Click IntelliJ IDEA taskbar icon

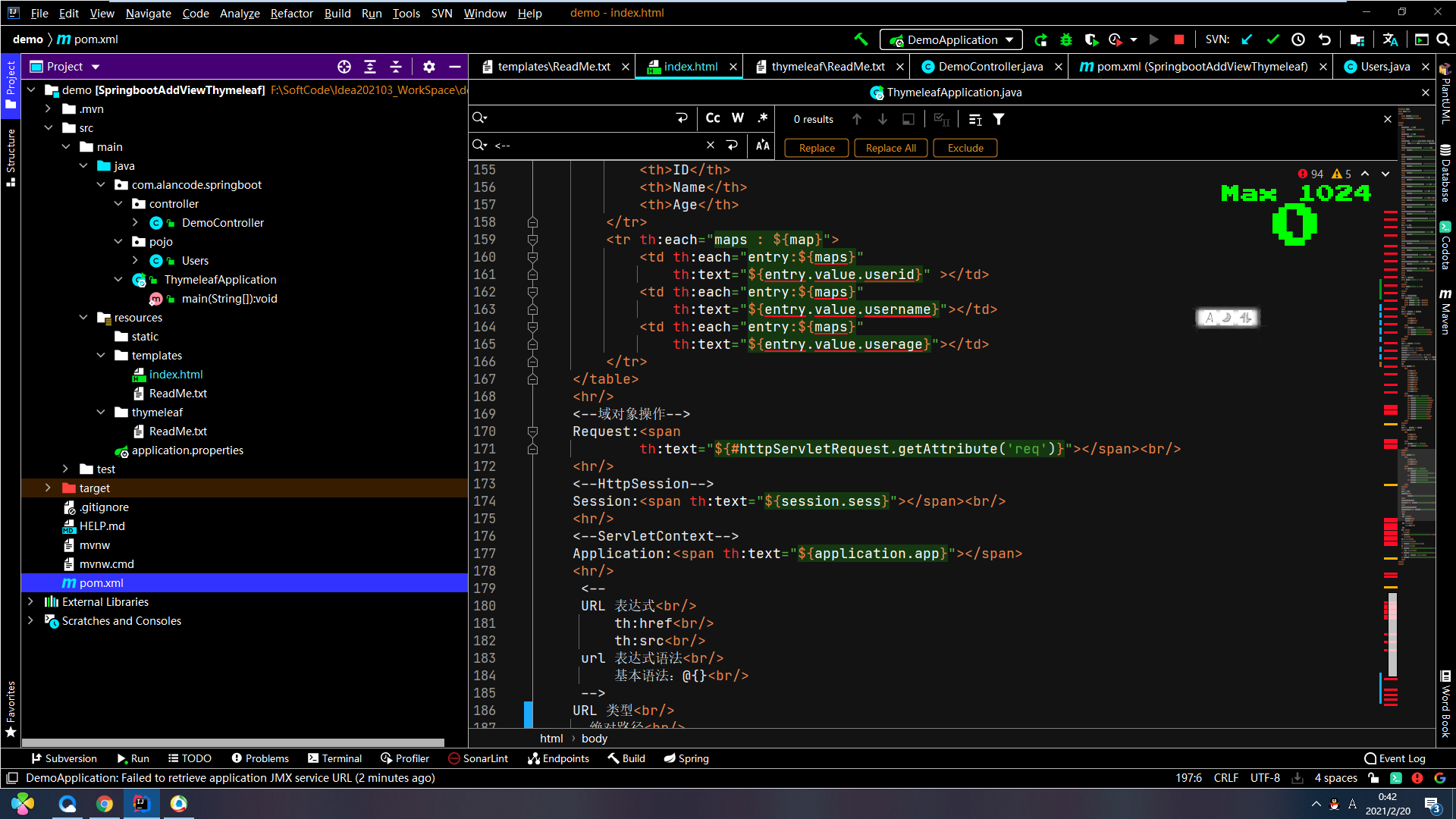point(141,804)
